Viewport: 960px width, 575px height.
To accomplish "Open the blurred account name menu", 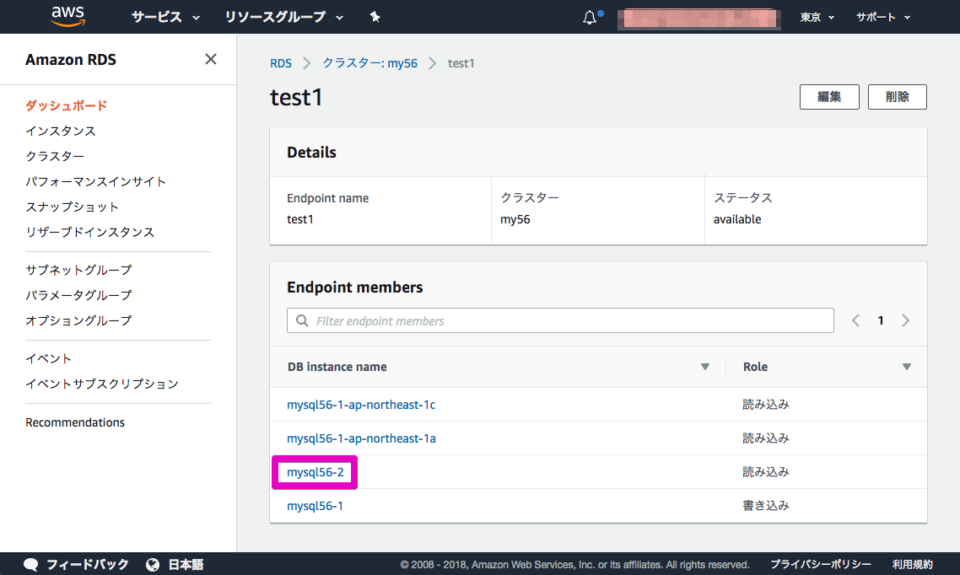I will (x=699, y=18).
